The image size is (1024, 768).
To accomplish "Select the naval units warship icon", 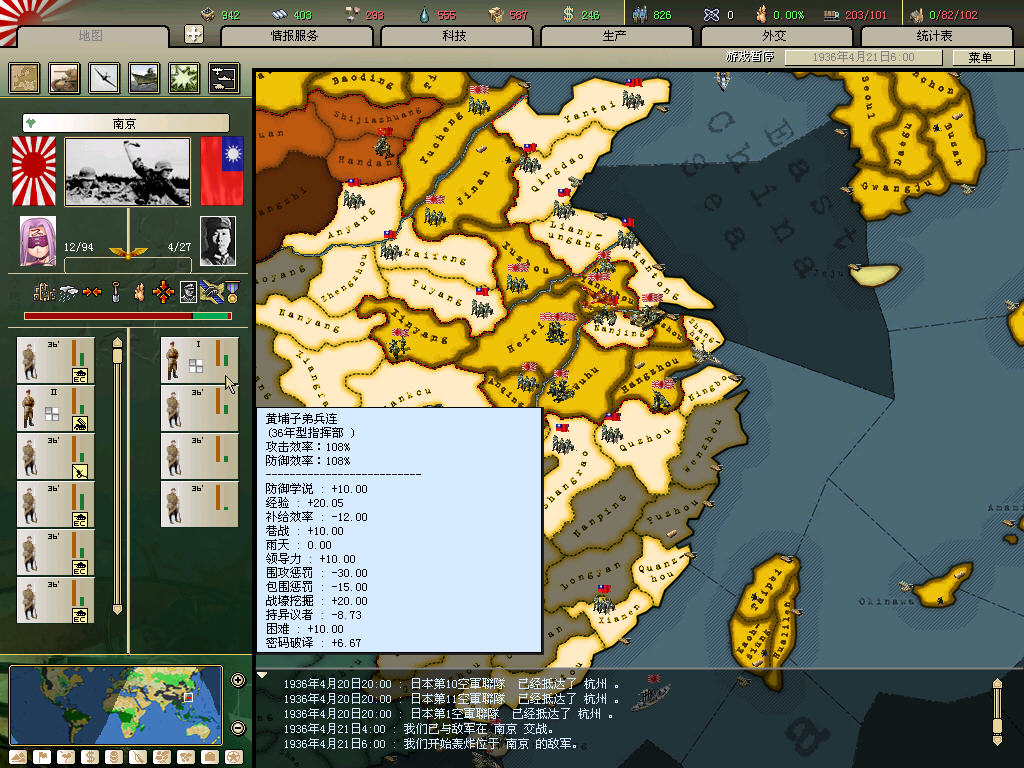I will tap(144, 78).
